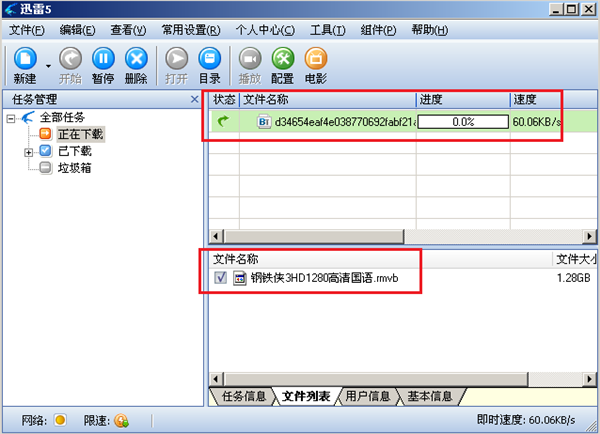600x434 pixels.
Task: Click the 打开 (Open) toolbar icon
Action: [176, 59]
